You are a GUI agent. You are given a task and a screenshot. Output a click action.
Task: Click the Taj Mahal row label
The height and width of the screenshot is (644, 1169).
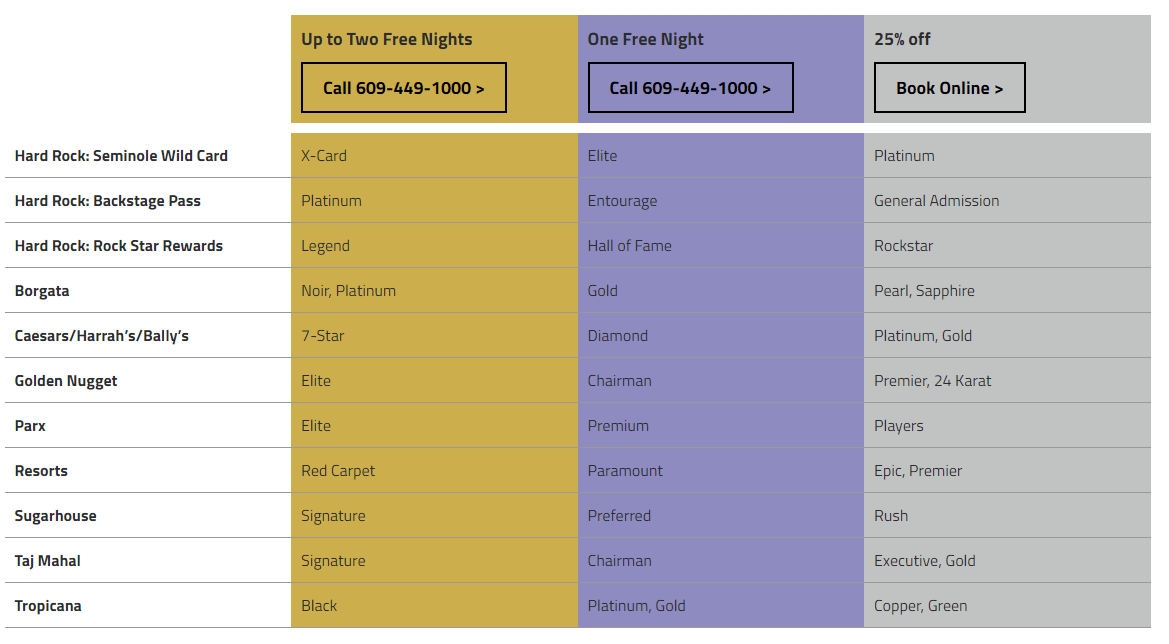point(48,561)
